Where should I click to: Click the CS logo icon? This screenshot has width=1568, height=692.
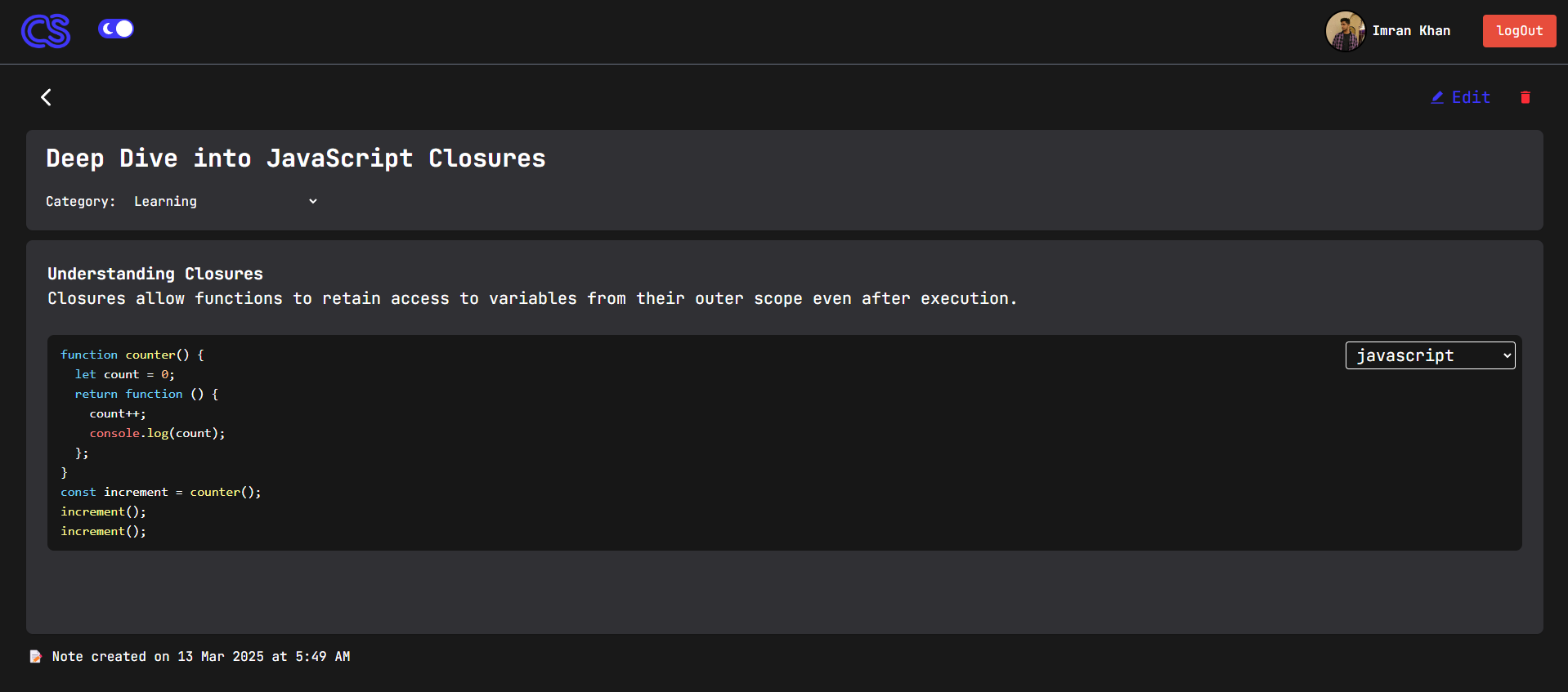point(46,31)
